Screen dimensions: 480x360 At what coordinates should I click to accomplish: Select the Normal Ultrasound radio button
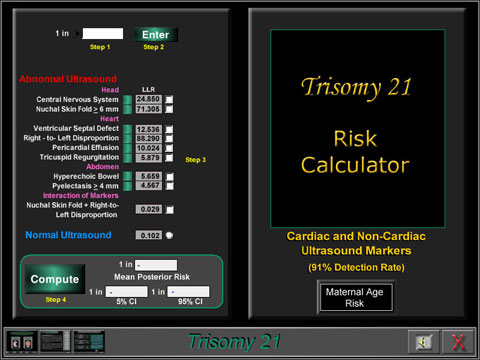(x=169, y=235)
